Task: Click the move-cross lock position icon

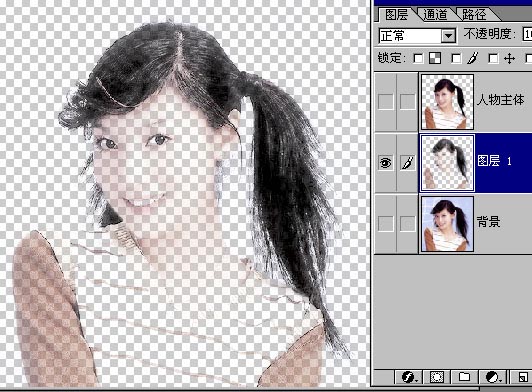Action: click(x=509, y=59)
